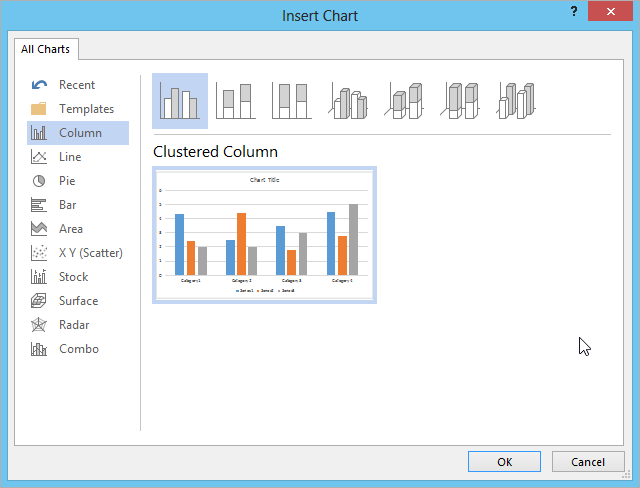Open the dialog Help question mark
The height and width of the screenshot is (488, 640).
coord(574,11)
